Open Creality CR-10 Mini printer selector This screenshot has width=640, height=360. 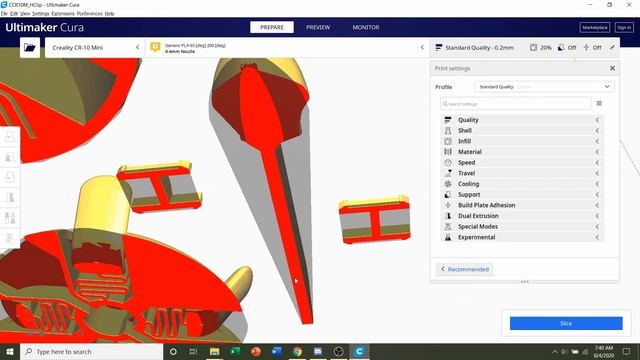click(x=95, y=47)
